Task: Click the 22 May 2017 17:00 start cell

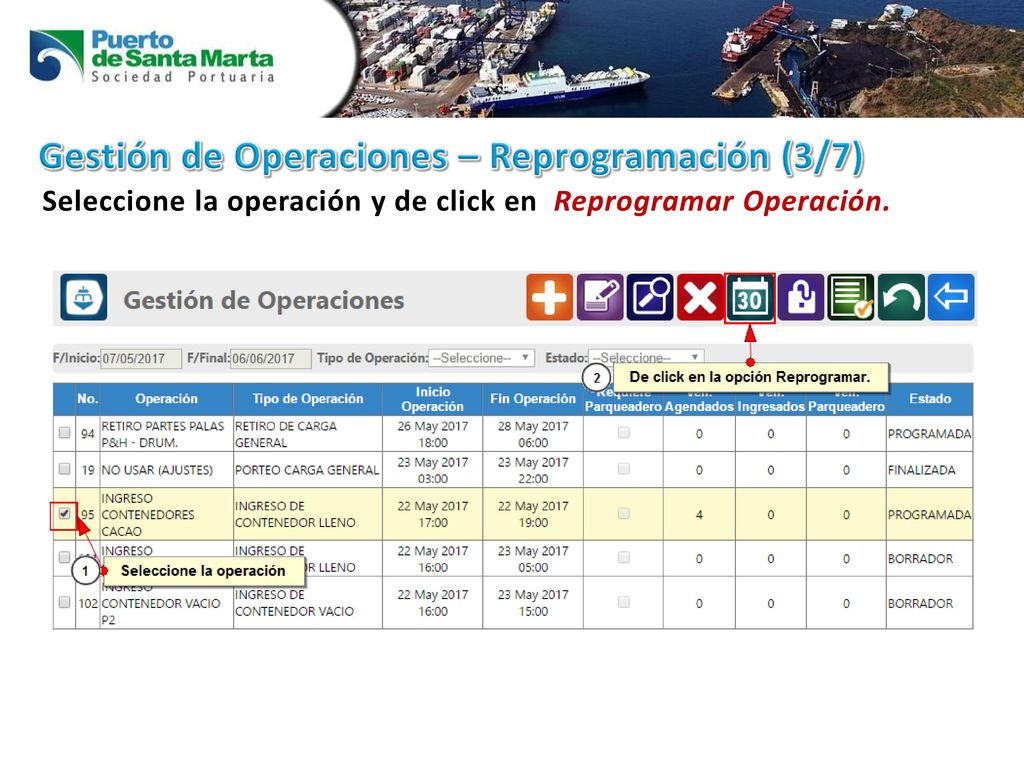Action: (432, 514)
